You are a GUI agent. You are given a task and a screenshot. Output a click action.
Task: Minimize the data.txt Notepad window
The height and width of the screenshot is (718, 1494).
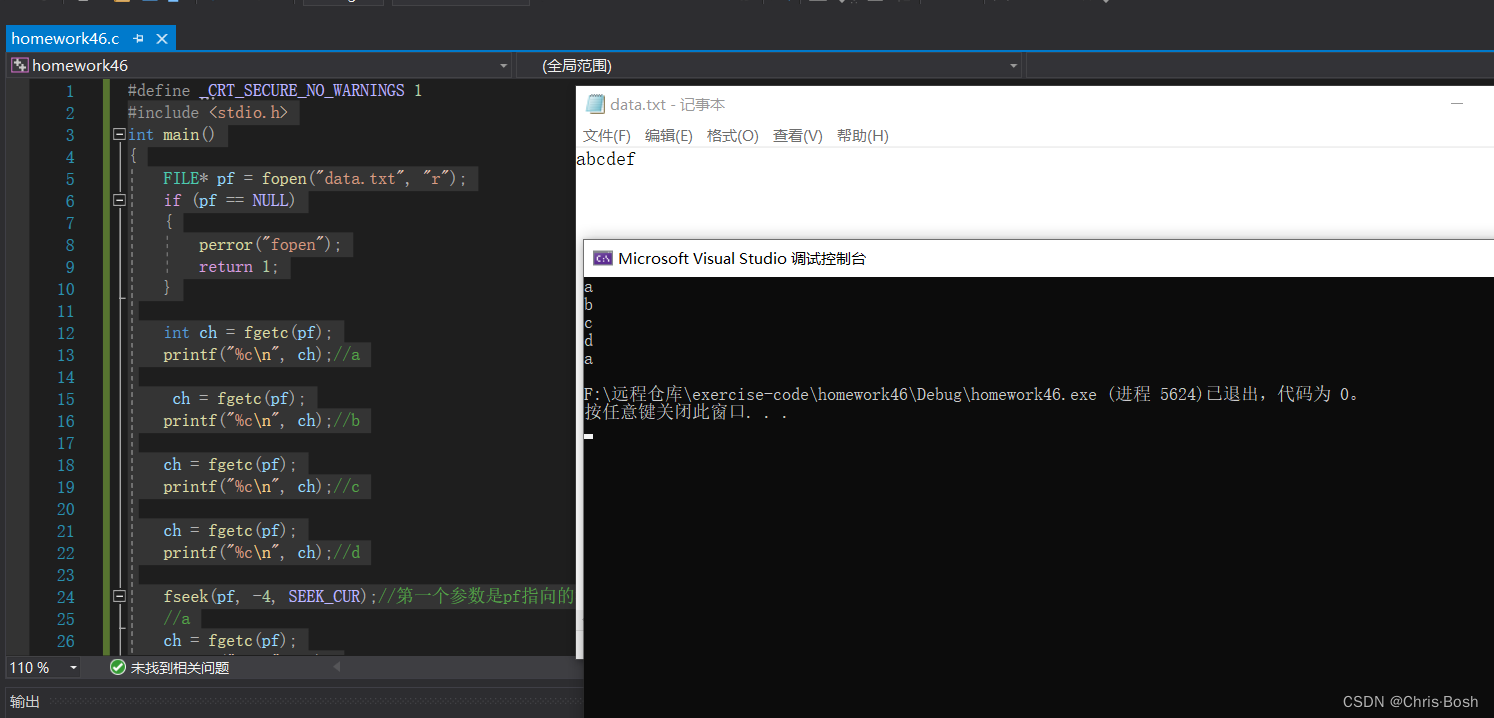click(1457, 104)
